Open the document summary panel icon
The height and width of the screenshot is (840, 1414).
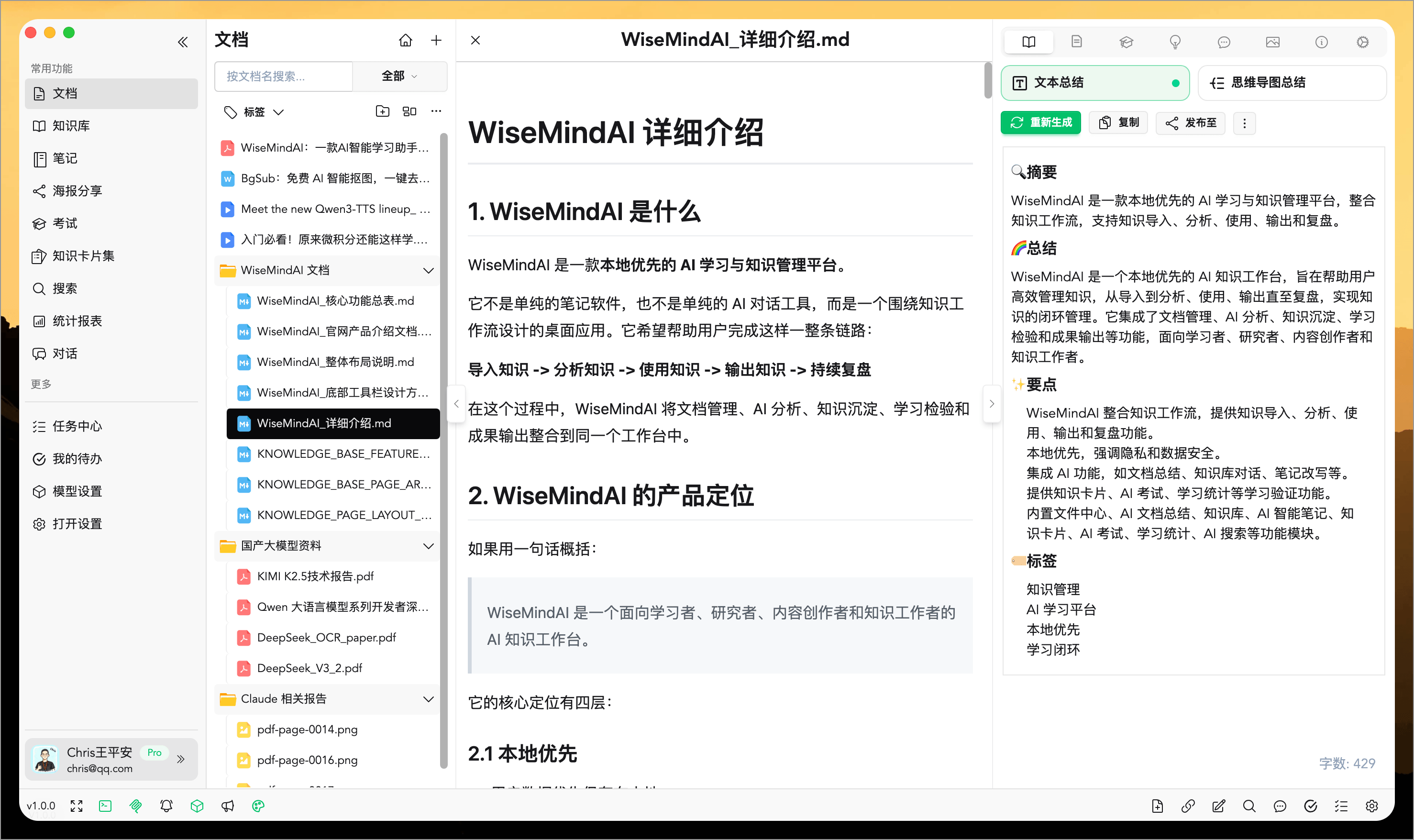coord(1077,41)
